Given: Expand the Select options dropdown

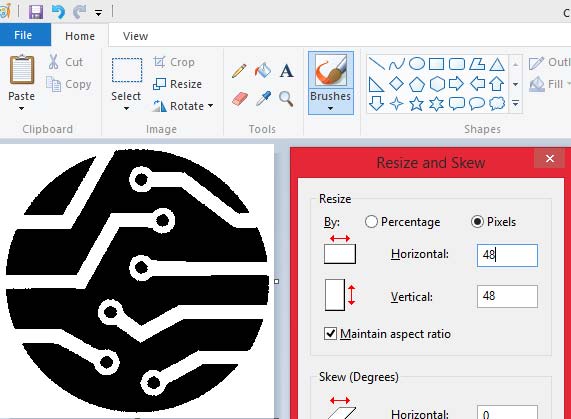Looking at the screenshot, I should click(126, 108).
